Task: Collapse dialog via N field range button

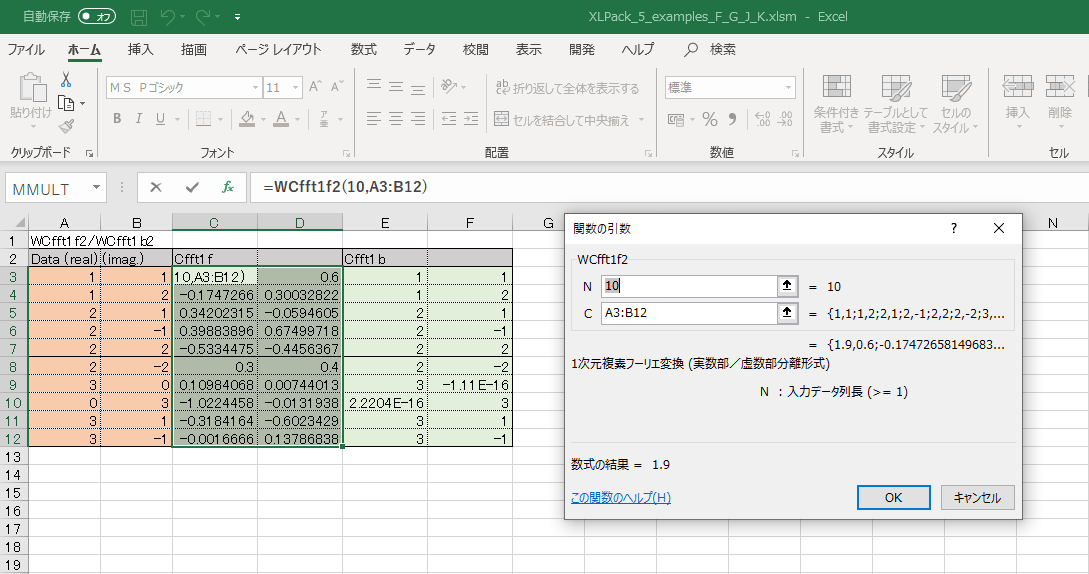Action: (x=786, y=286)
